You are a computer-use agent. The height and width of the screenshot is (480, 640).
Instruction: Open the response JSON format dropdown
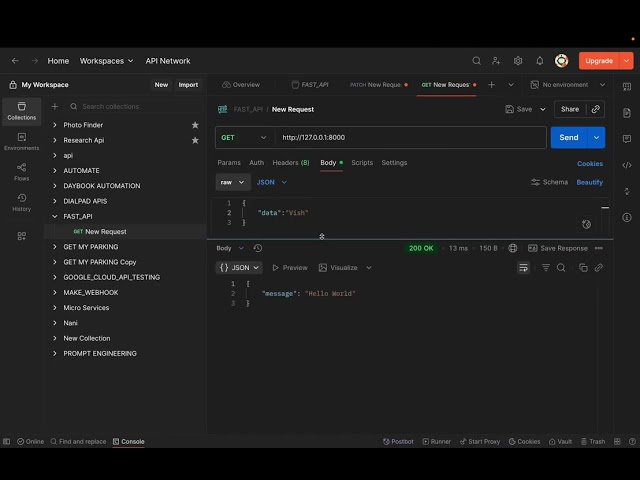[x=239, y=268]
